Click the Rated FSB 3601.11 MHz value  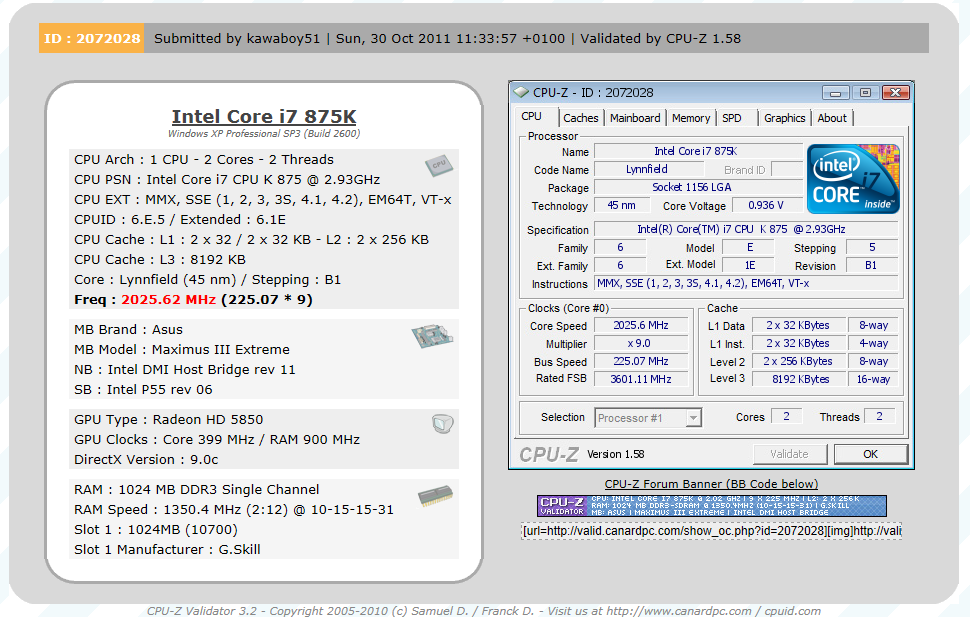coord(641,379)
